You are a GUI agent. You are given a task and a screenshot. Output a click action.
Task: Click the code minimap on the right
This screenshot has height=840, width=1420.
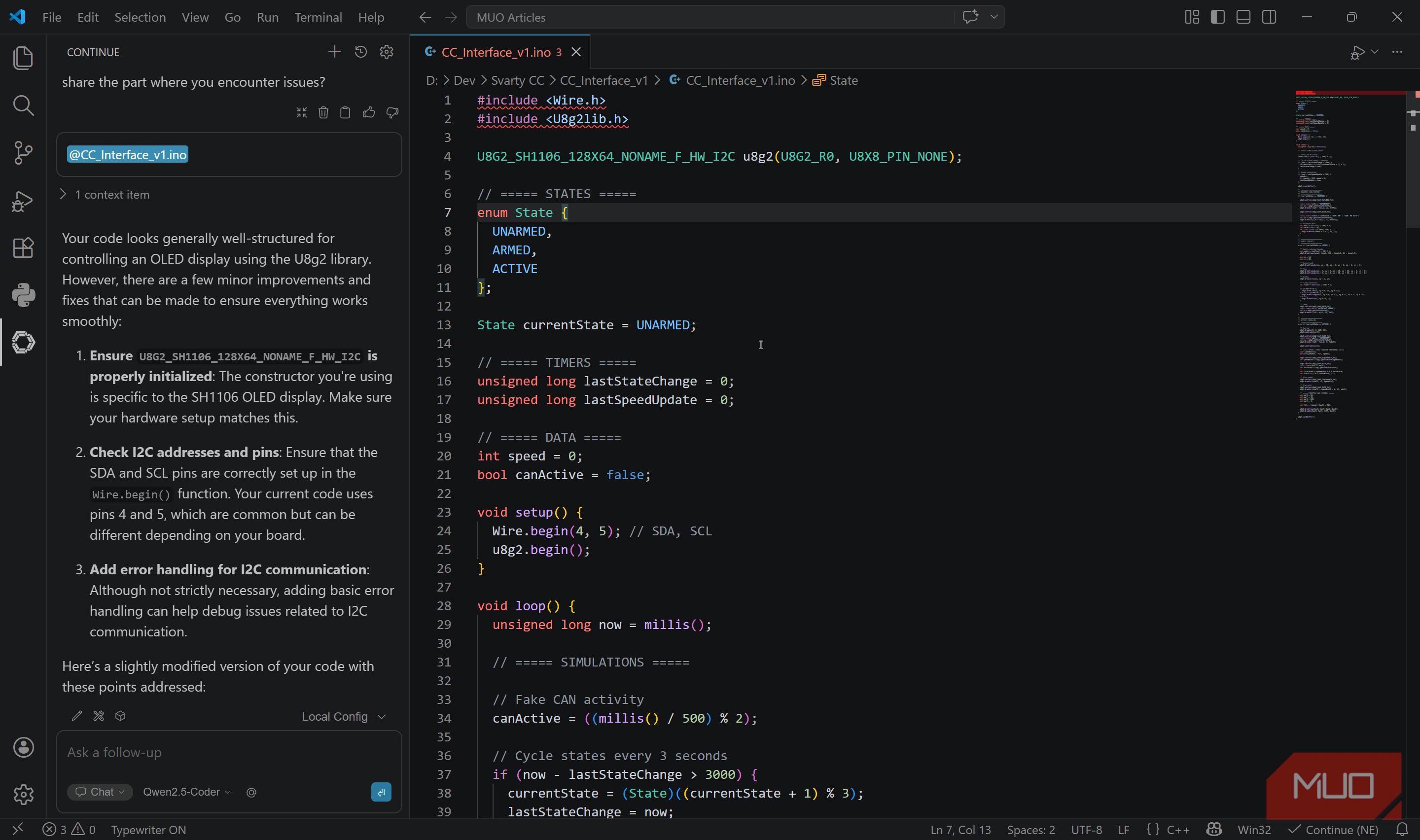(x=1350, y=255)
